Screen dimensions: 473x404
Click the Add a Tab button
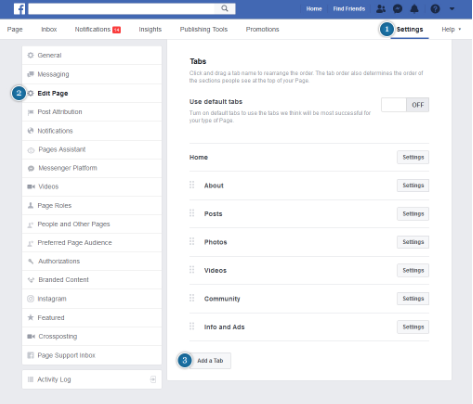tap(210, 361)
